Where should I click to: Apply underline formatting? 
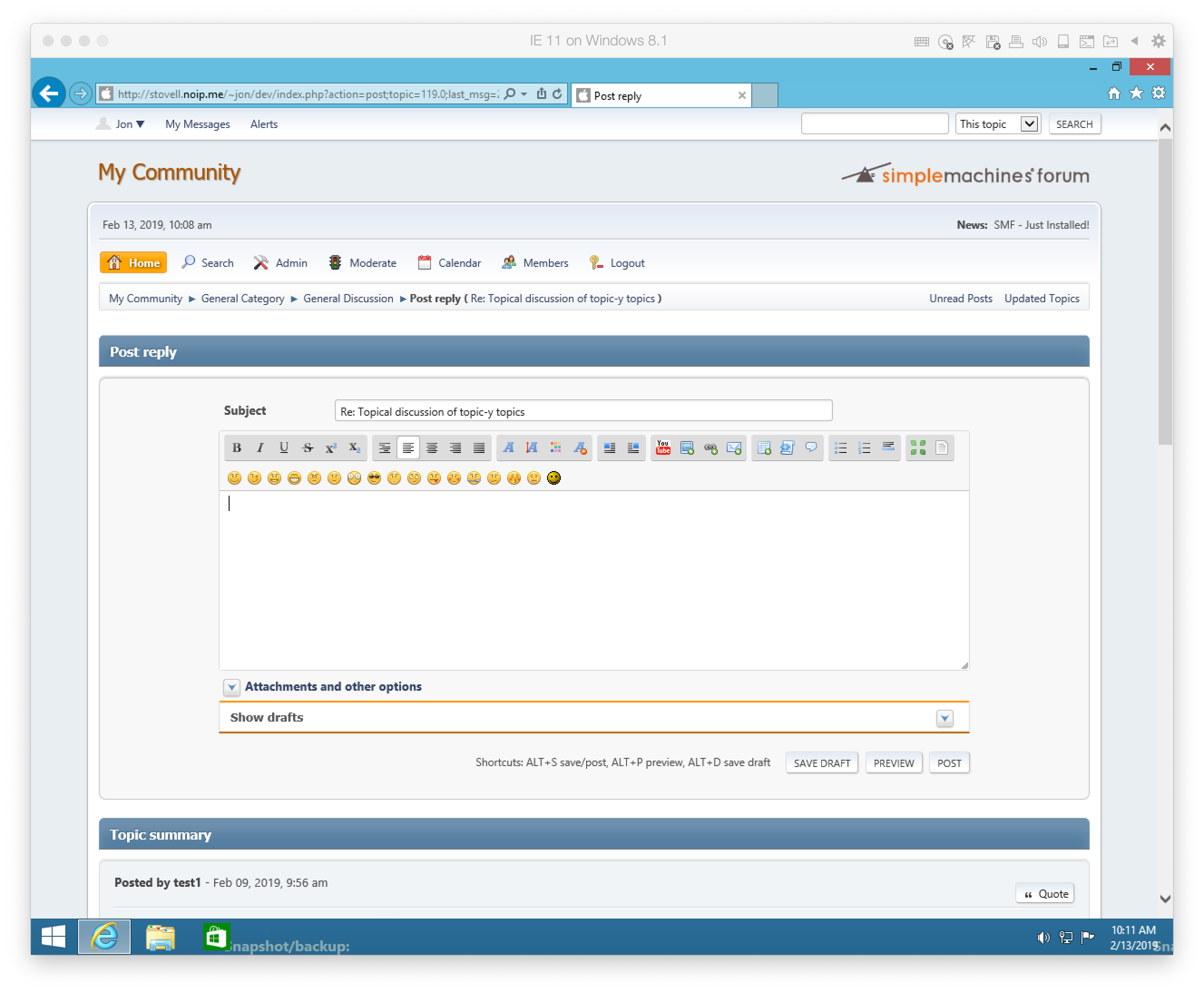click(x=284, y=447)
